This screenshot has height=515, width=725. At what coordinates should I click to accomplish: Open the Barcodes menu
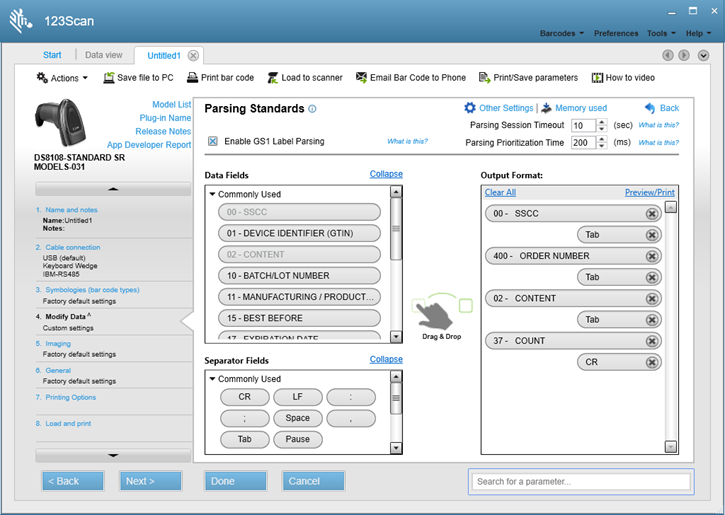562,33
